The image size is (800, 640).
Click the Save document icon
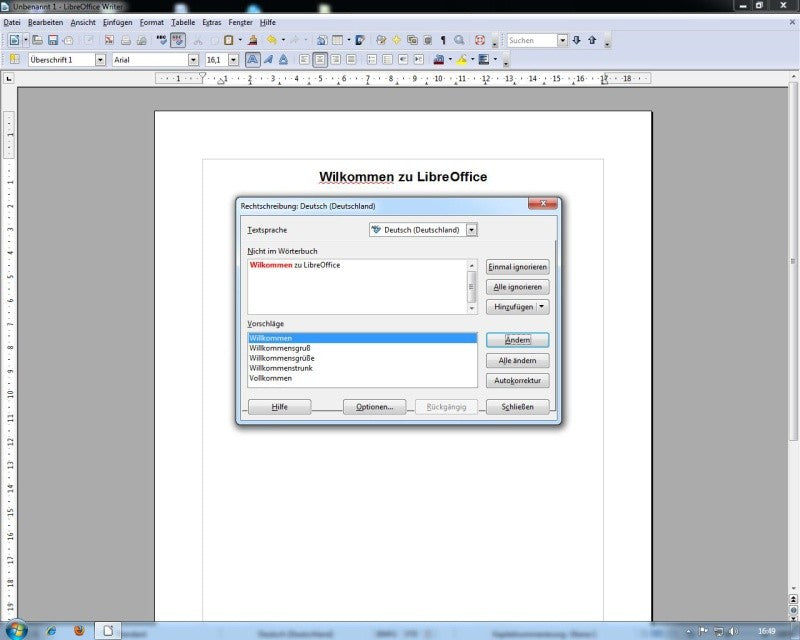tap(53, 40)
